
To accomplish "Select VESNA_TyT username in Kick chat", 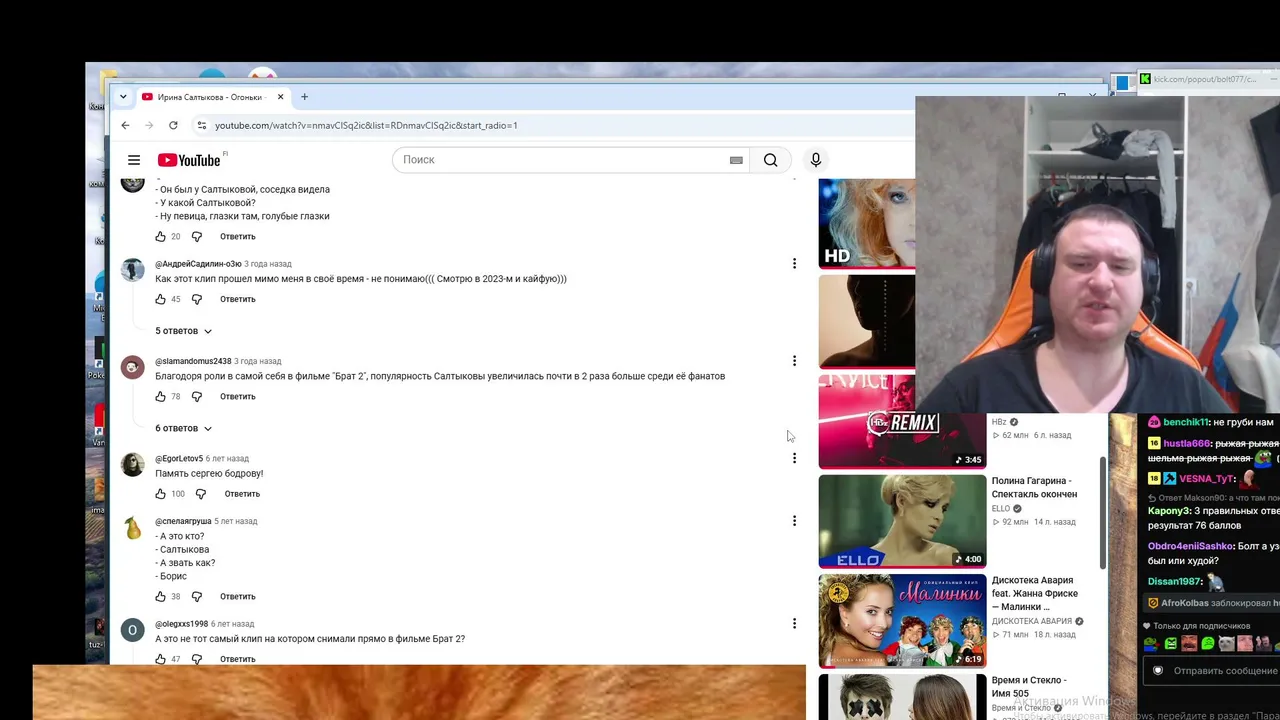I will pyautogui.click(x=1207, y=479).
